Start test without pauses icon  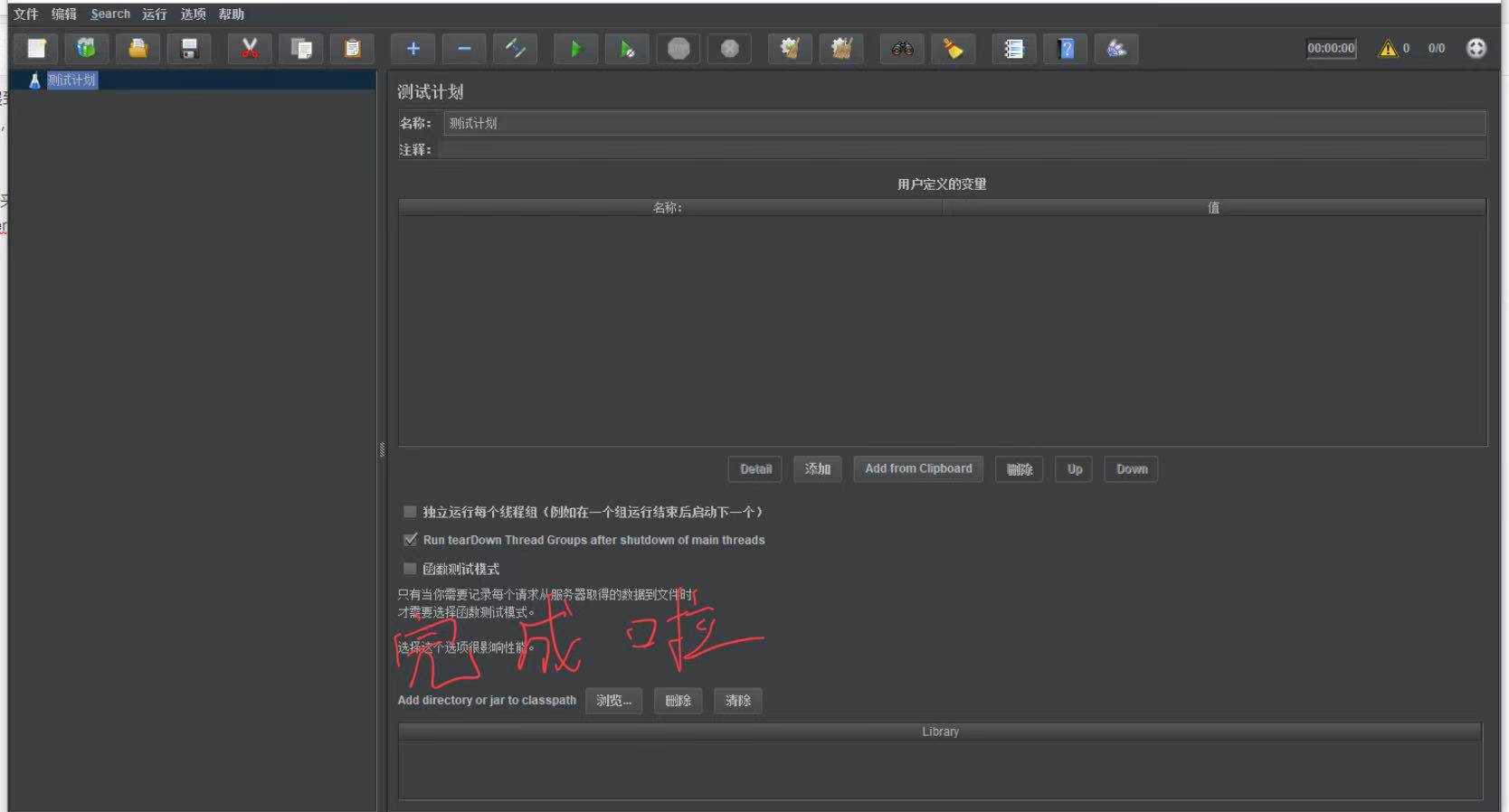627,49
